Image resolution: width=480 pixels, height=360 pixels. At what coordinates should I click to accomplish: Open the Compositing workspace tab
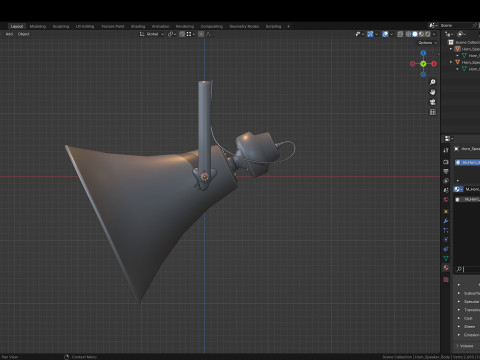pos(212,26)
